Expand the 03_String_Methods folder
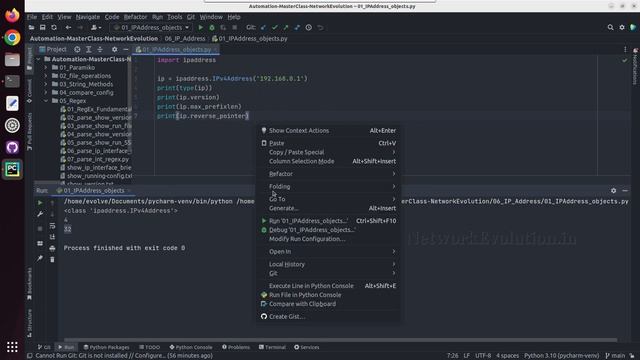This screenshot has height=360, width=640. (x=46, y=84)
